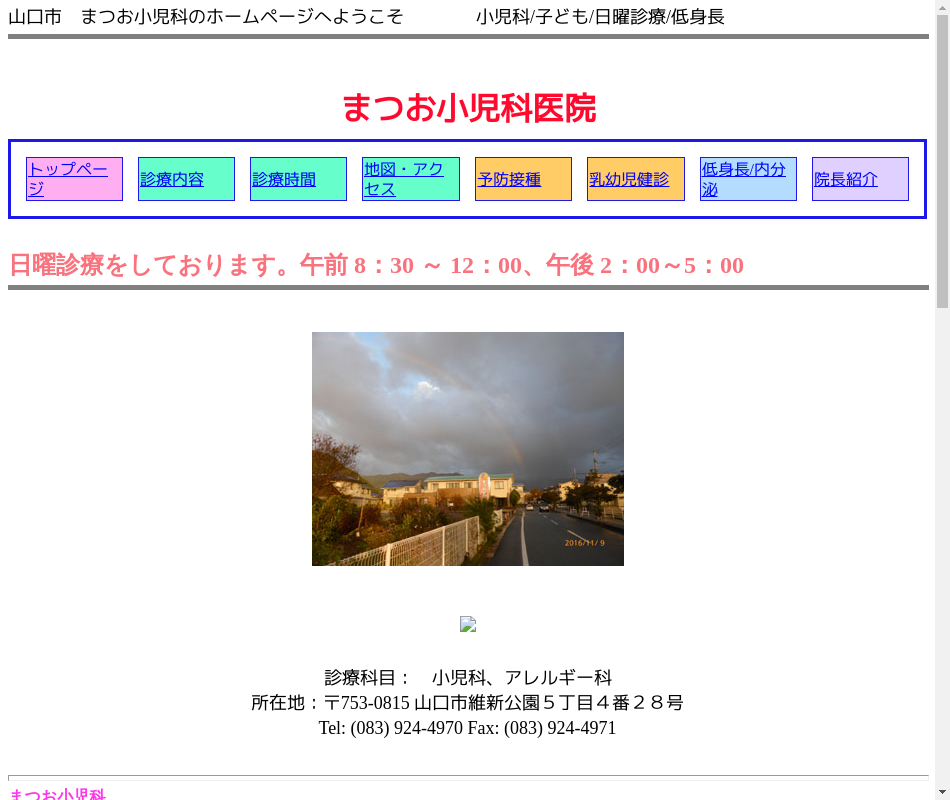Click the vertical scrollbar thumb
The height and width of the screenshot is (800, 950).
coord(942,160)
